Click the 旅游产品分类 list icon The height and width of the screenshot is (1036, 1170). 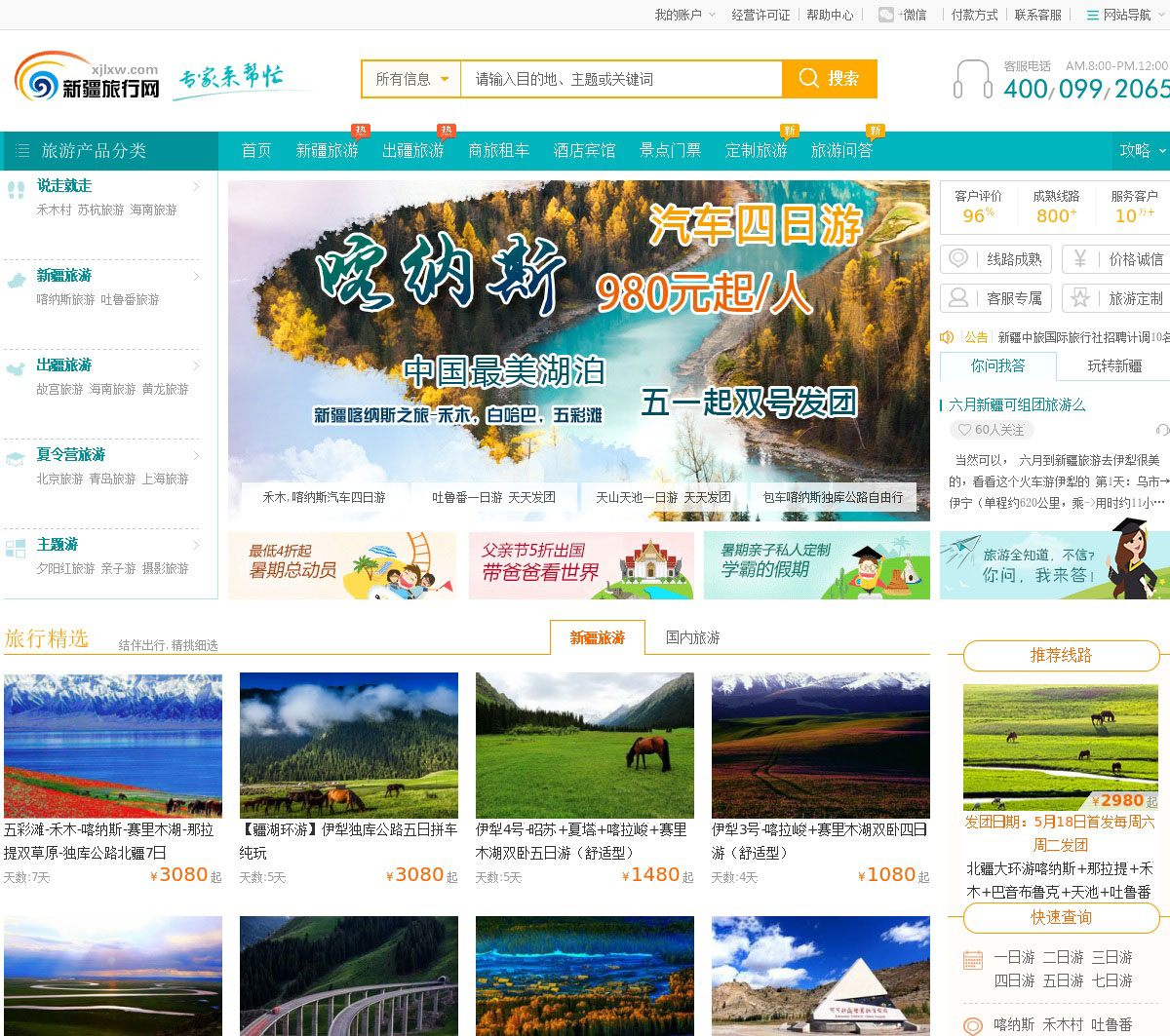pyautogui.click(x=22, y=151)
